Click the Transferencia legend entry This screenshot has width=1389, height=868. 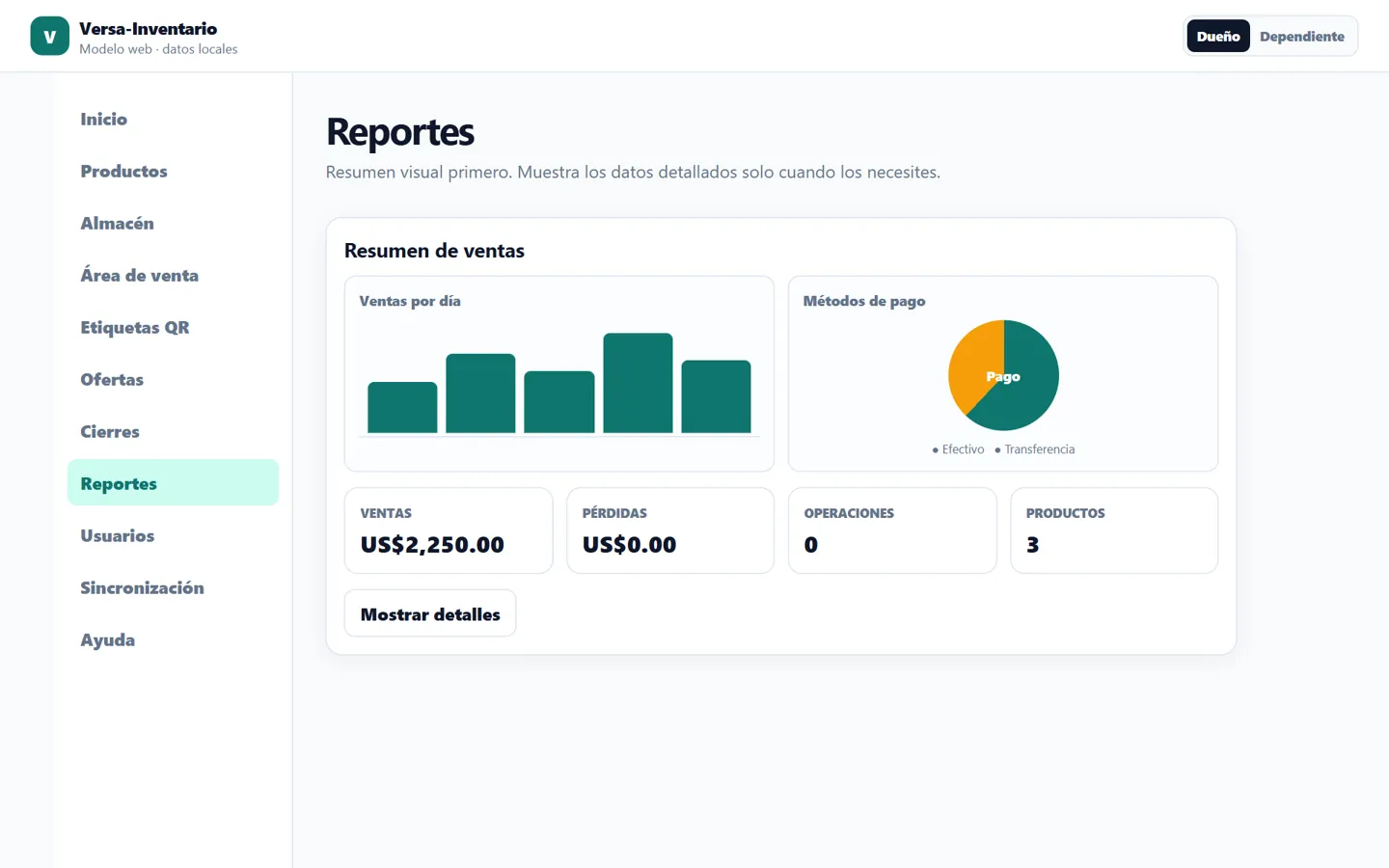click(x=1034, y=449)
